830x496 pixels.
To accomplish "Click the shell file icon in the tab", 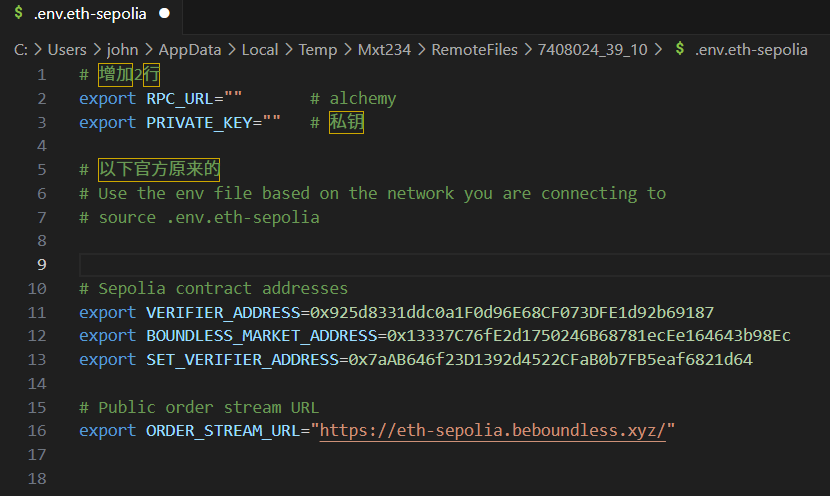I will pyautogui.click(x=19, y=13).
